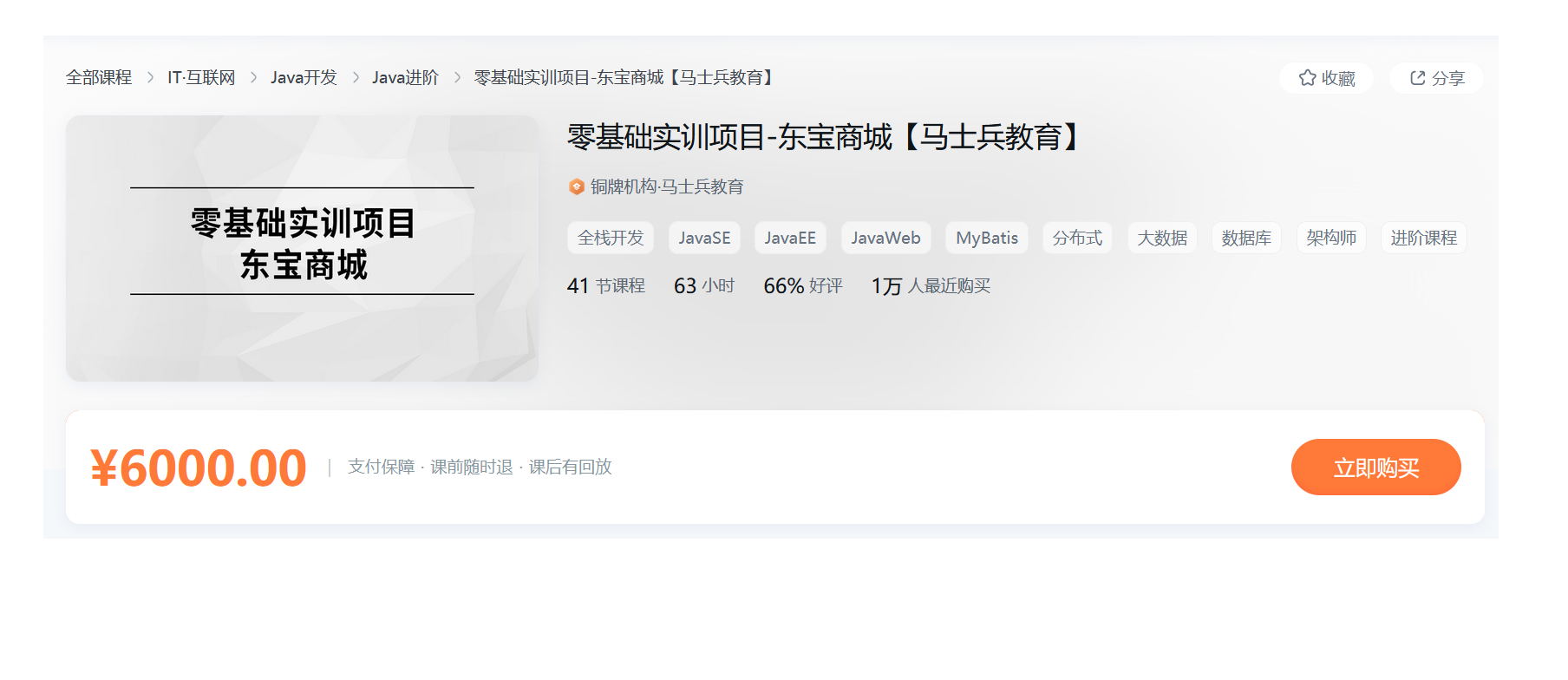The image size is (1568, 680).
Task: Click the star icon next to 收藏
Action: coord(1307,78)
